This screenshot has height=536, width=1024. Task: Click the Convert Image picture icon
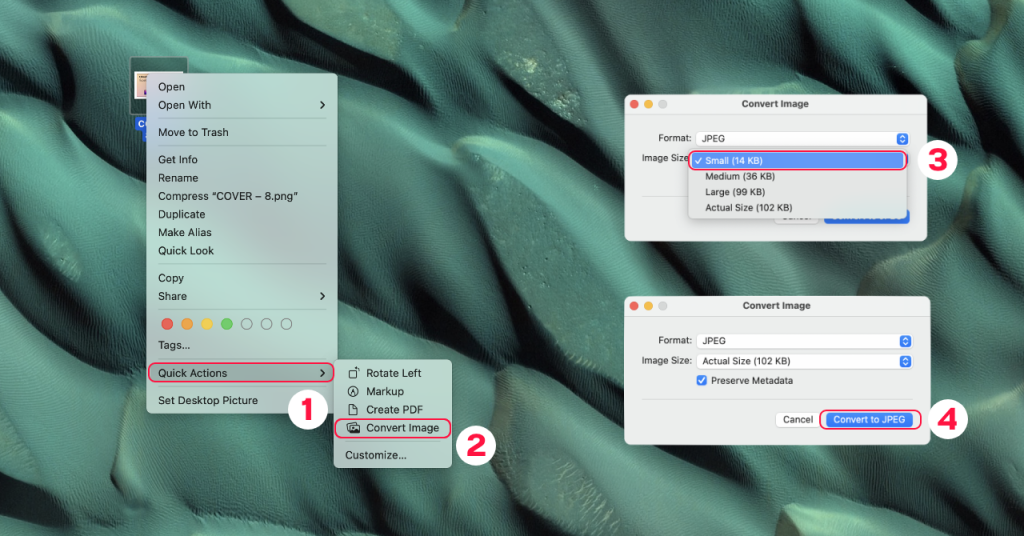[353, 428]
